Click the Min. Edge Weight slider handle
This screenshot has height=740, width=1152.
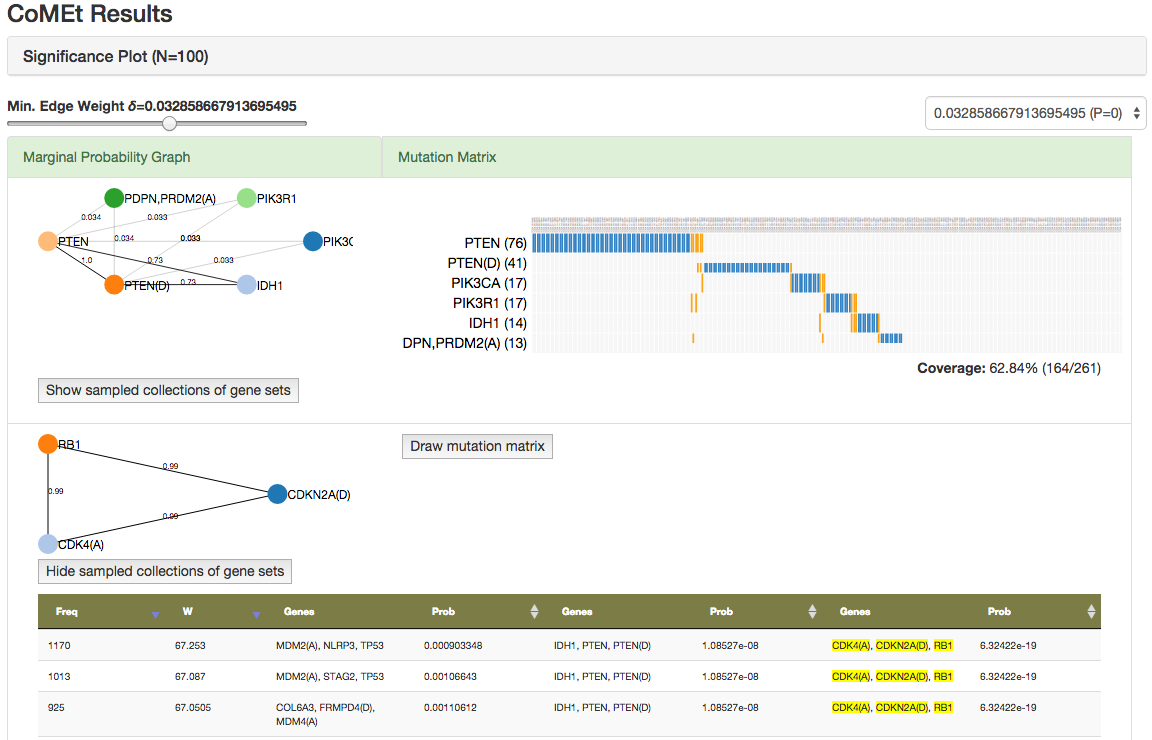169,124
